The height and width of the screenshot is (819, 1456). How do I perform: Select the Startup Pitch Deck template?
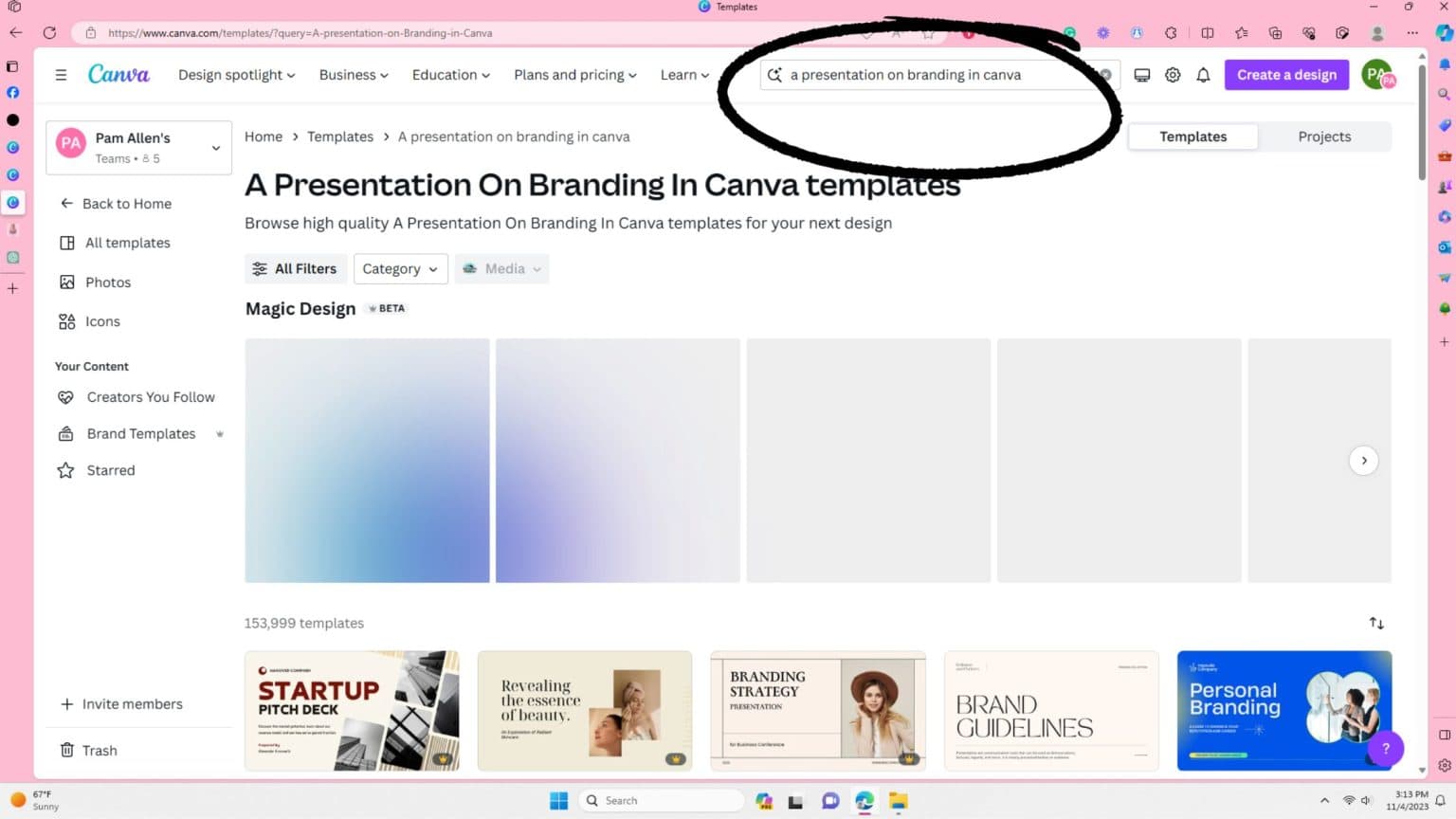point(352,710)
